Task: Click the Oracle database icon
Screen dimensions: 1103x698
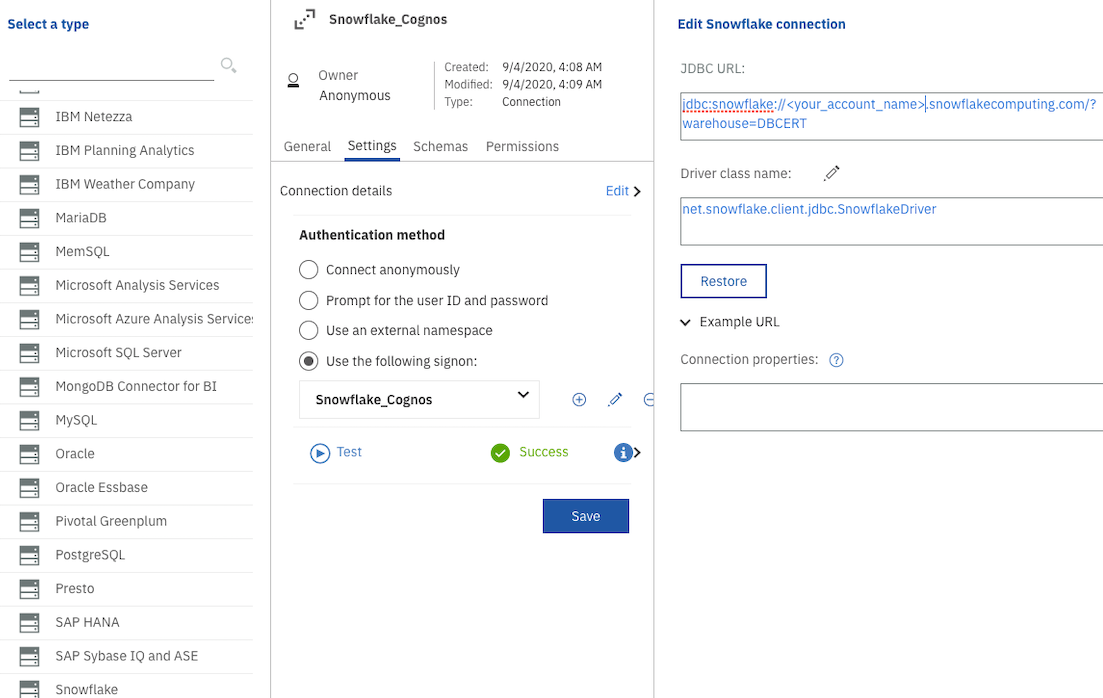Action: coord(30,454)
